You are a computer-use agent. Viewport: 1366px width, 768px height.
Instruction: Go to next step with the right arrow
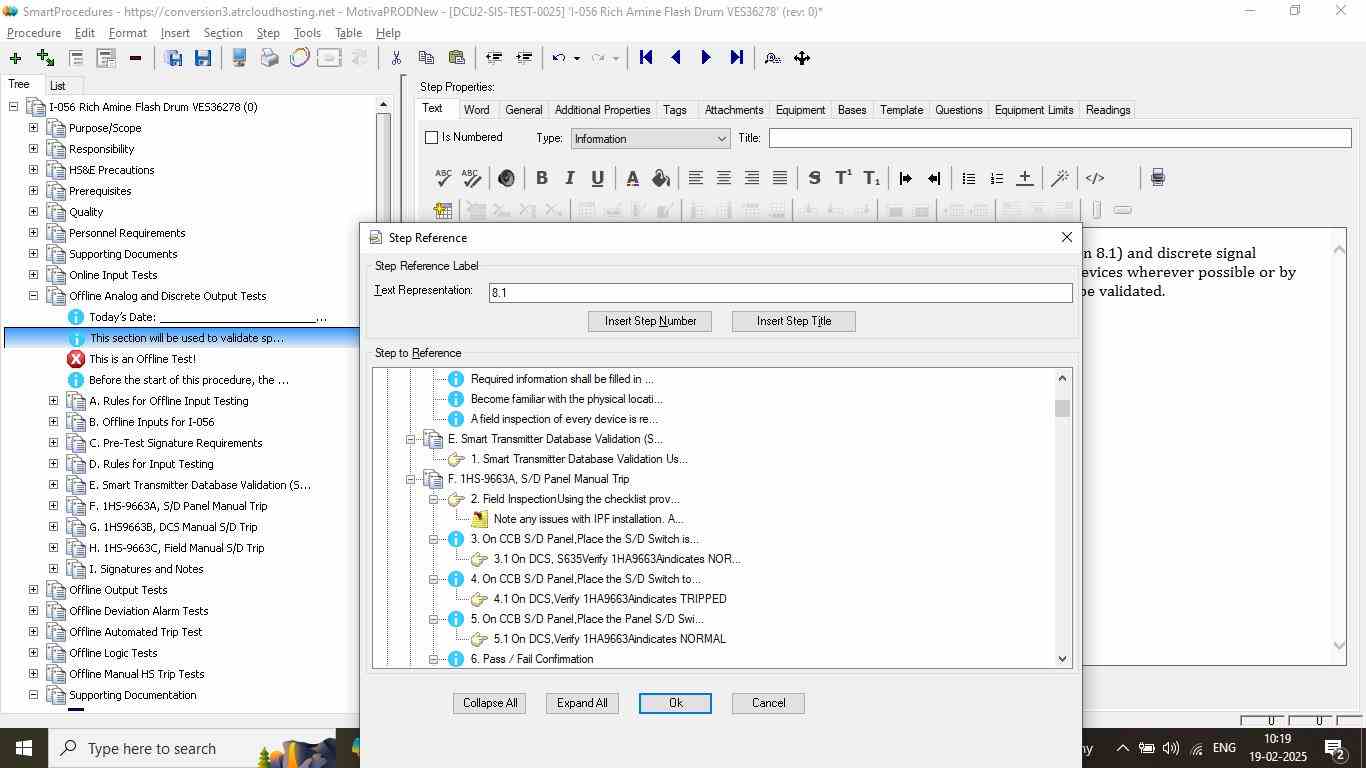(706, 58)
